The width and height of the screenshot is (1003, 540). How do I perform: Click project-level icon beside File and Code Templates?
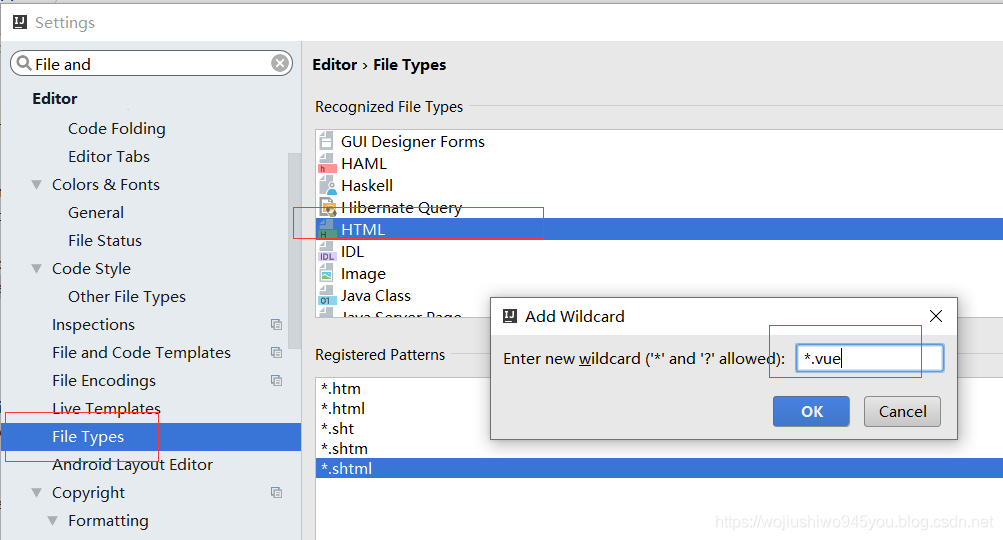276,353
